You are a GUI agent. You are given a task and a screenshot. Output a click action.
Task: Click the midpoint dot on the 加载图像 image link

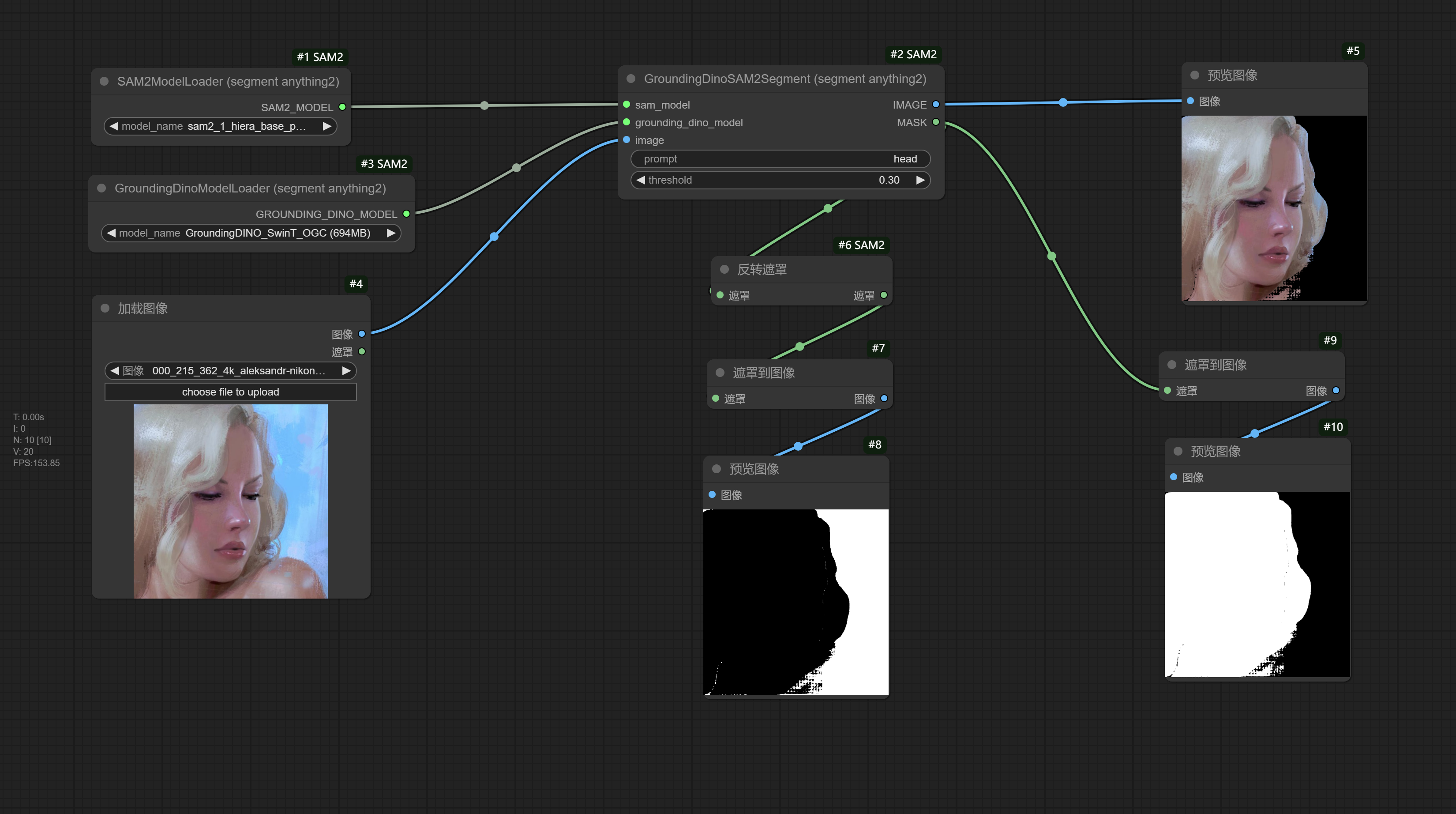[494, 237]
